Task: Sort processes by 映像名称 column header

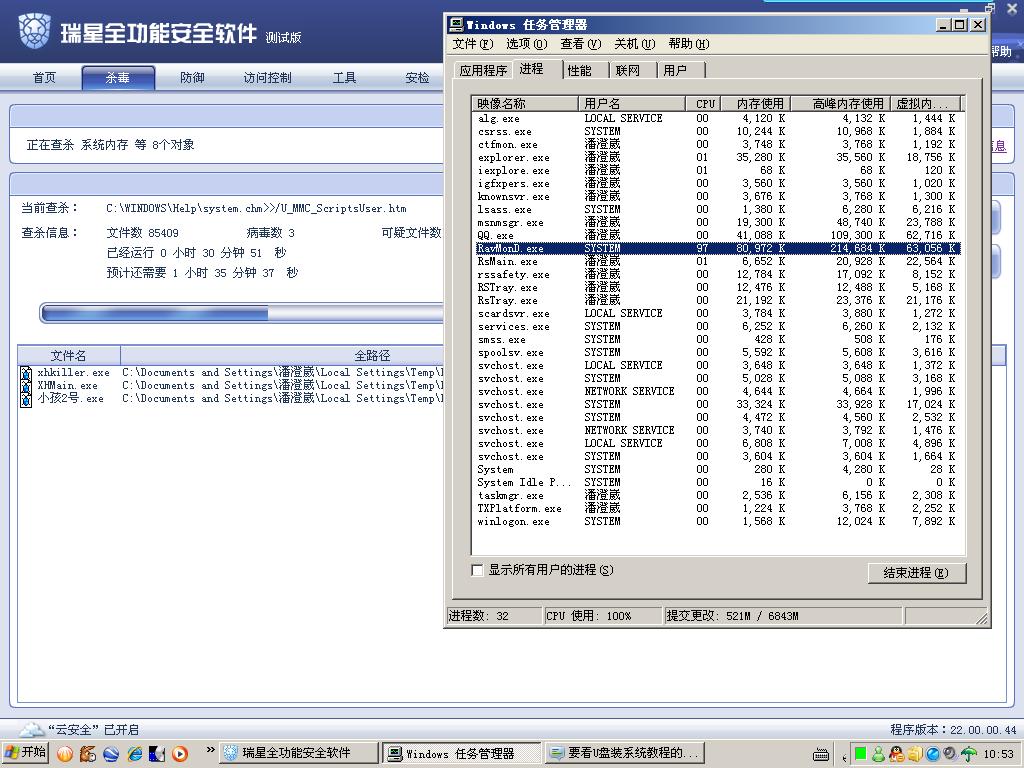Action: click(x=525, y=104)
